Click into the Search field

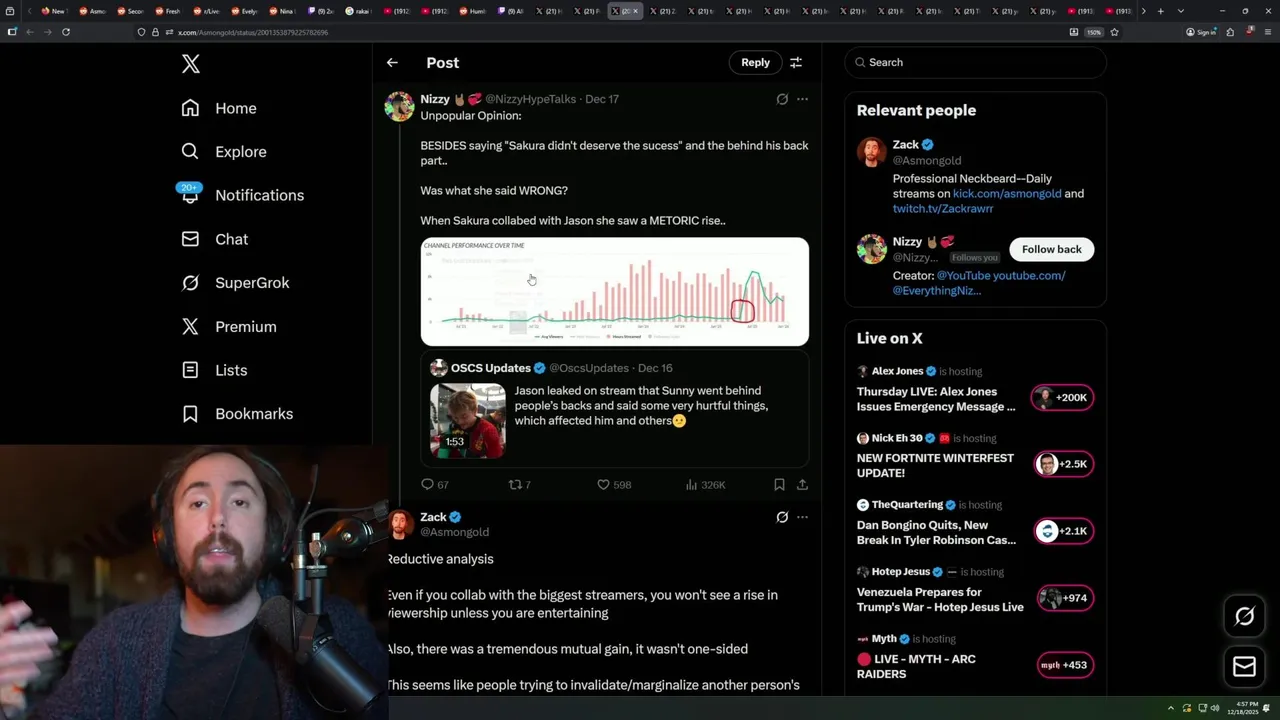pos(975,62)
